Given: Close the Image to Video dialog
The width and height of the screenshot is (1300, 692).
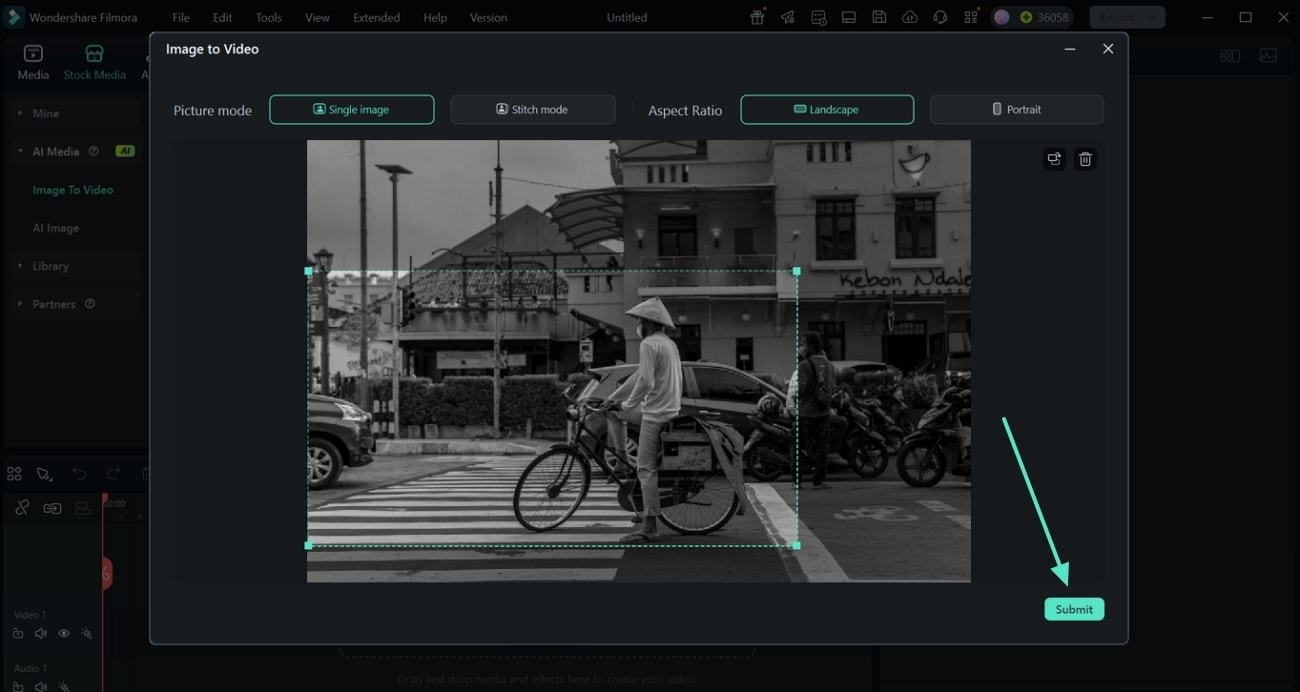Looking at the screenshot, I should [1108, 49].
